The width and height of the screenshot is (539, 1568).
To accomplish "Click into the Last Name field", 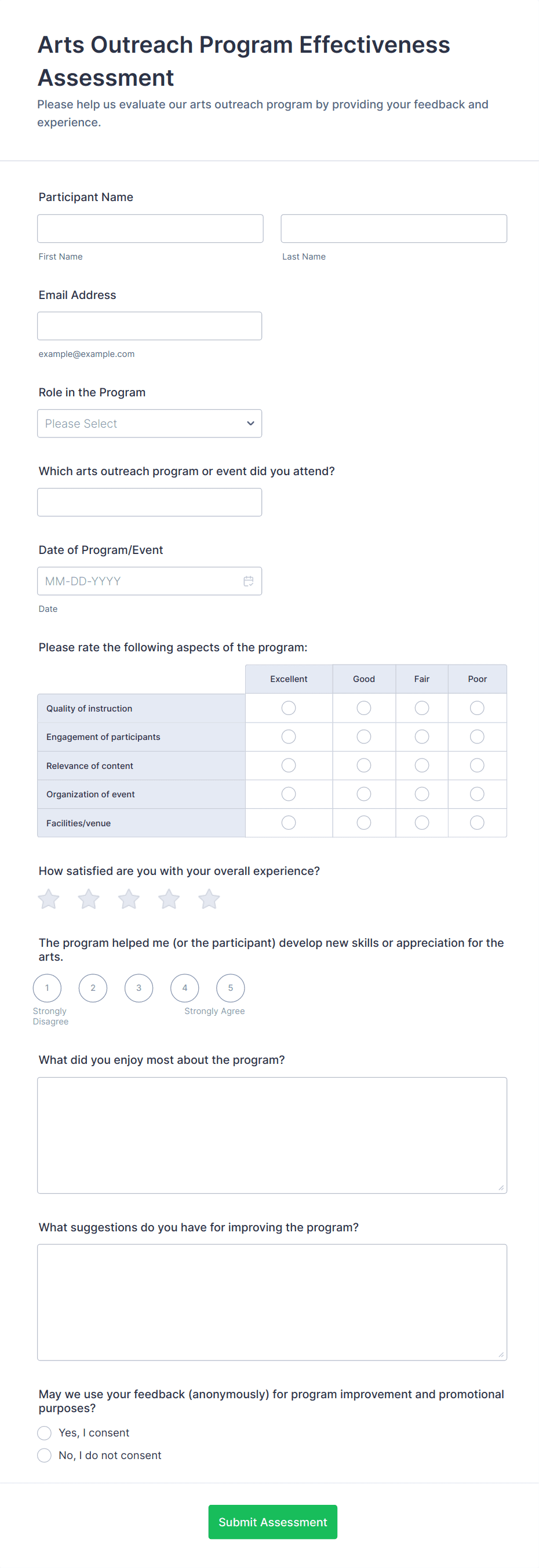I will (x=394, y=229).
